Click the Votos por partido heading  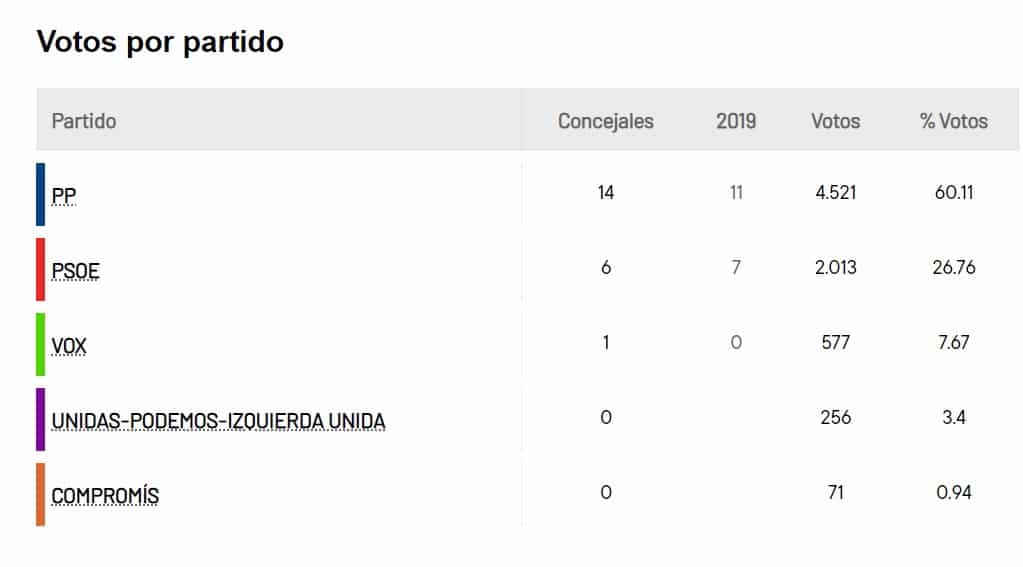(160, 42)
